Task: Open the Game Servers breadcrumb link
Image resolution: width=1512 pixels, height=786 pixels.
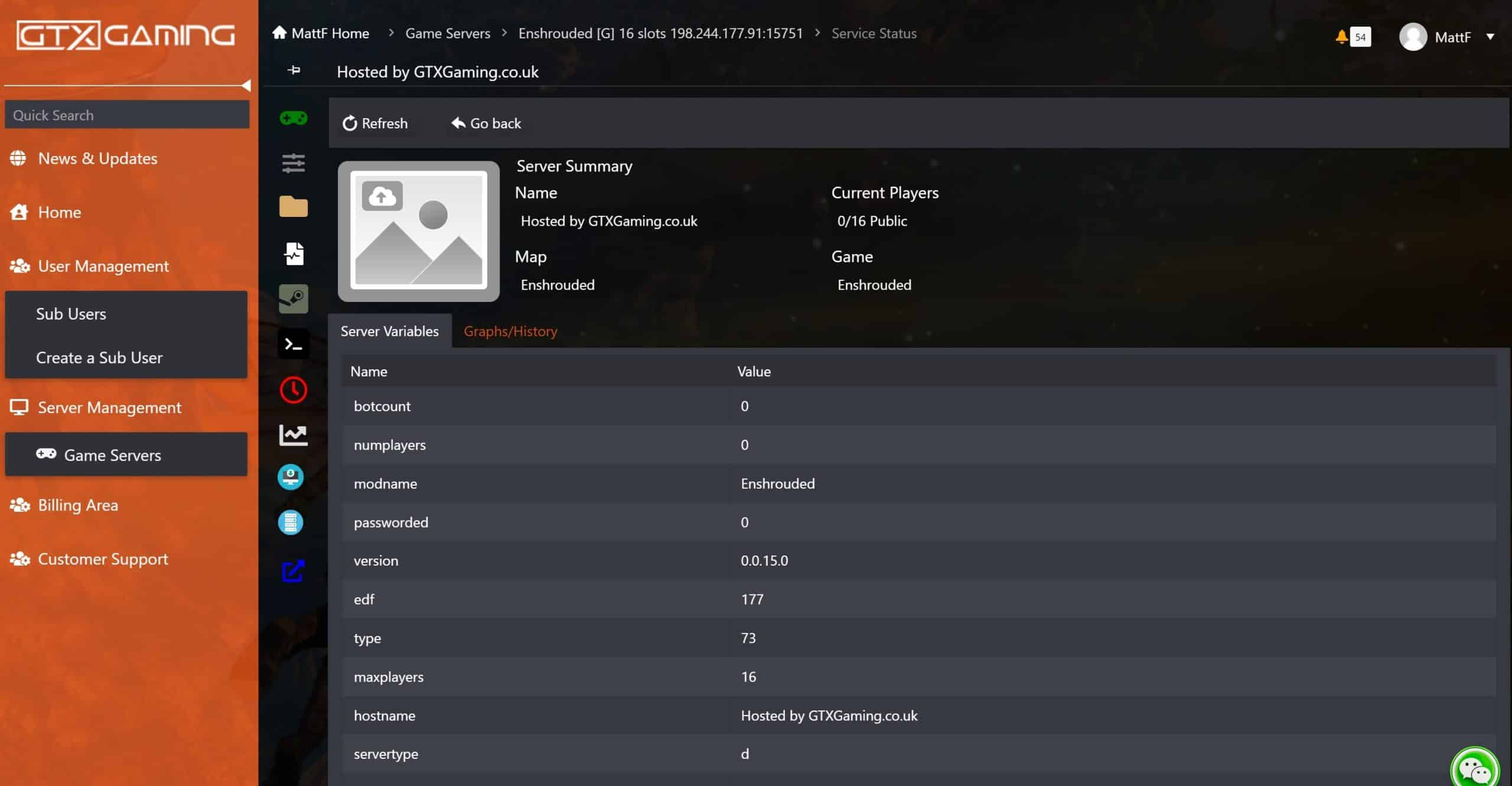Action: 448,33
